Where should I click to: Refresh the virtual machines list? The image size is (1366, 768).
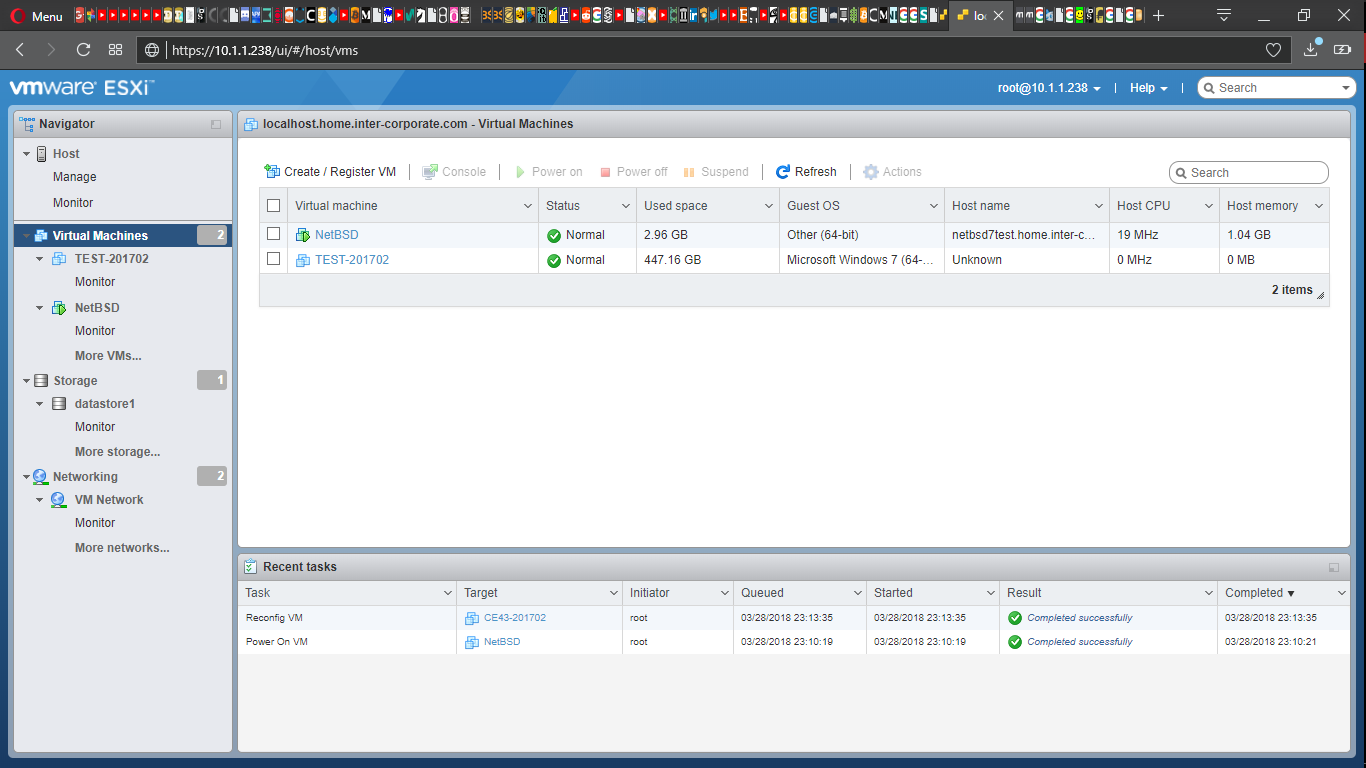click(x=806, y=172)
